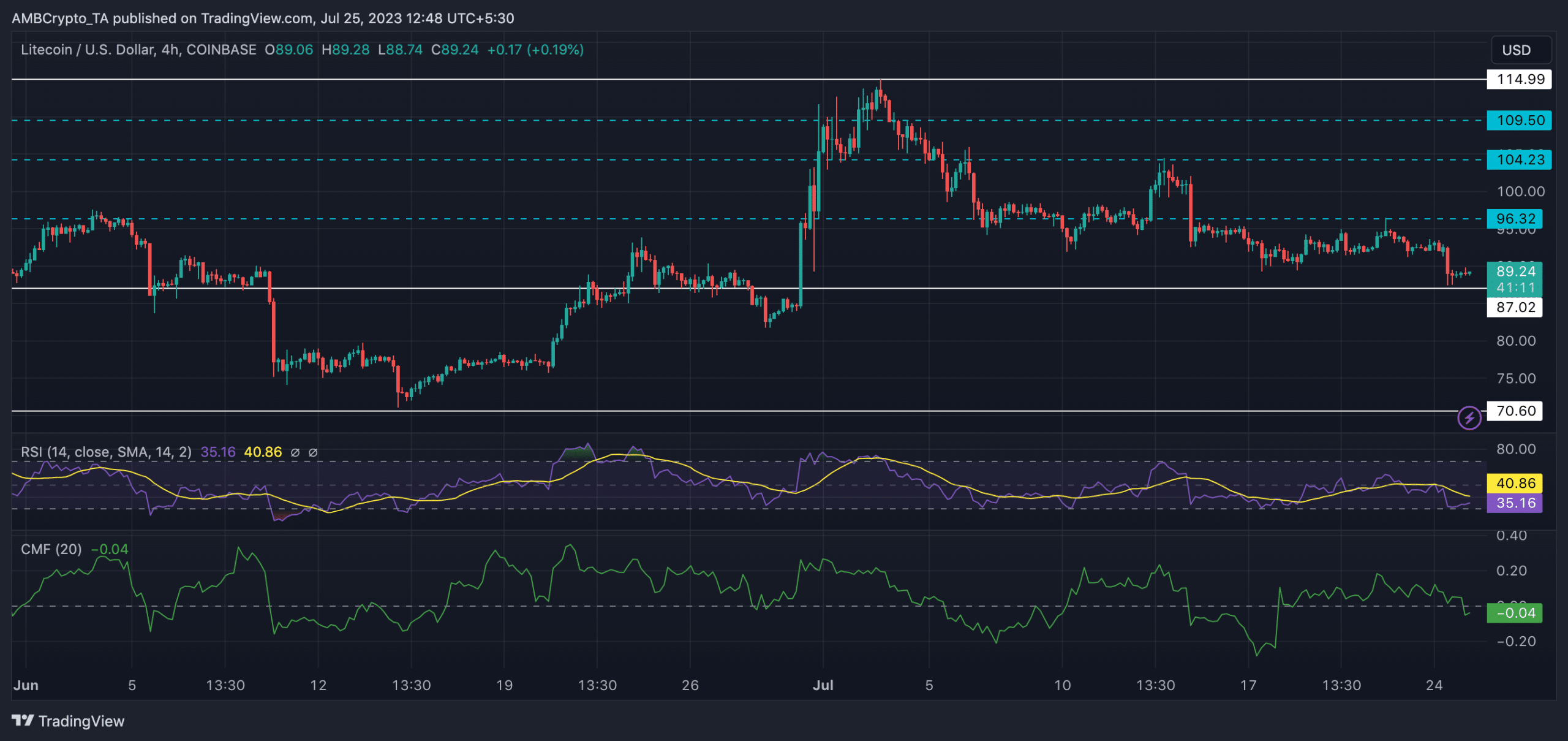Click the first ∅ symbol beside RSI values
The height and width of the screenshot is (741, 1568).
point(295,452)
